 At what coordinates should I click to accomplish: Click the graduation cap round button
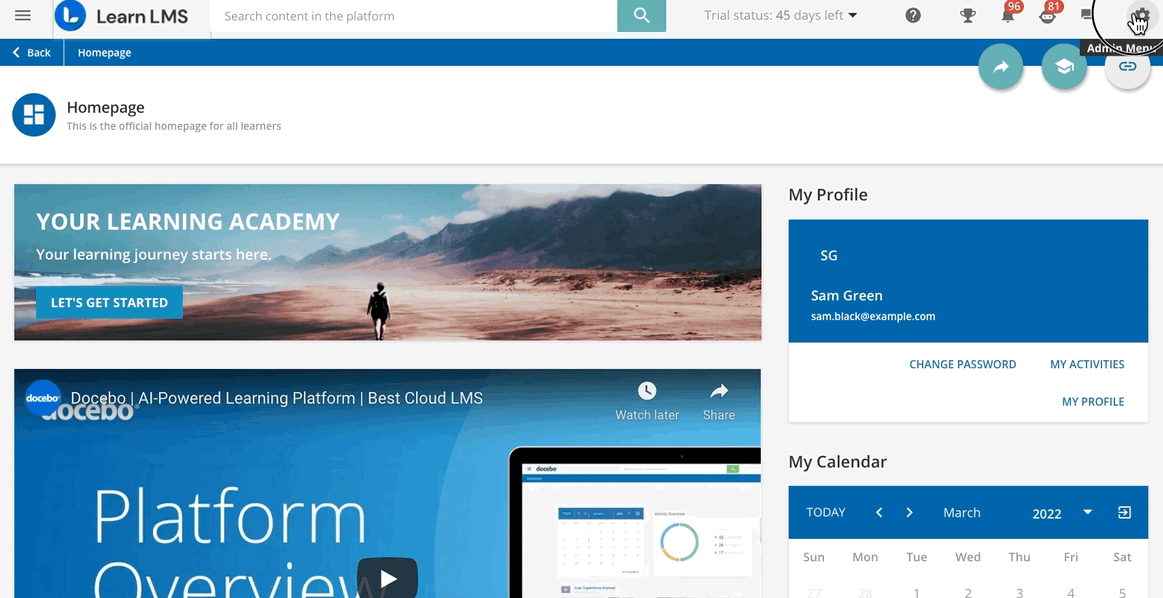point(1064,67)
